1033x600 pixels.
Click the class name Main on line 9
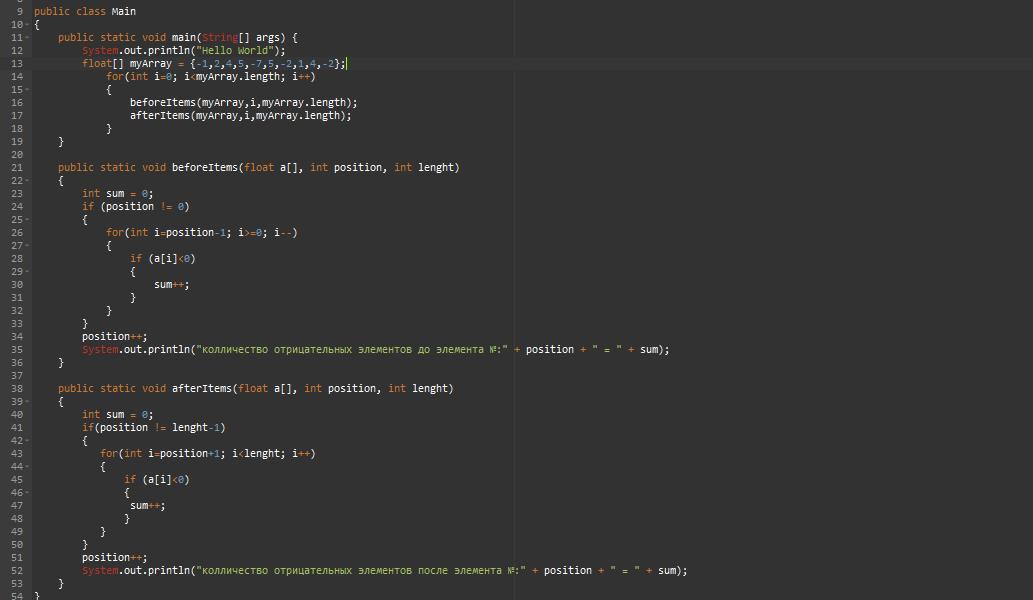pyautogui.click(x=124, y=12)
